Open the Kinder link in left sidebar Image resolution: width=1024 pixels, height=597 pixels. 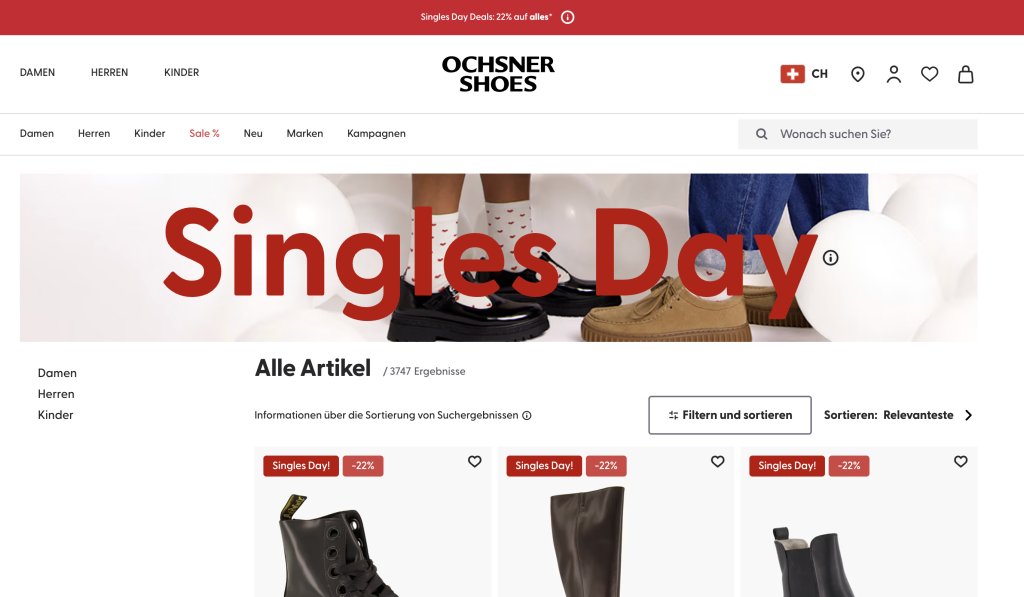[56, 415]
